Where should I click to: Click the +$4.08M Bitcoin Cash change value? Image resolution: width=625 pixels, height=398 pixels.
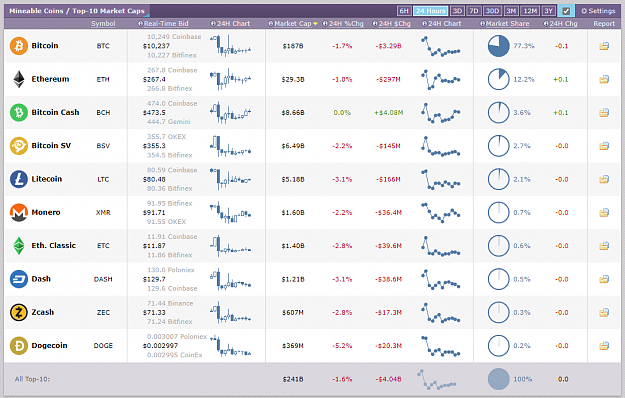388,112
